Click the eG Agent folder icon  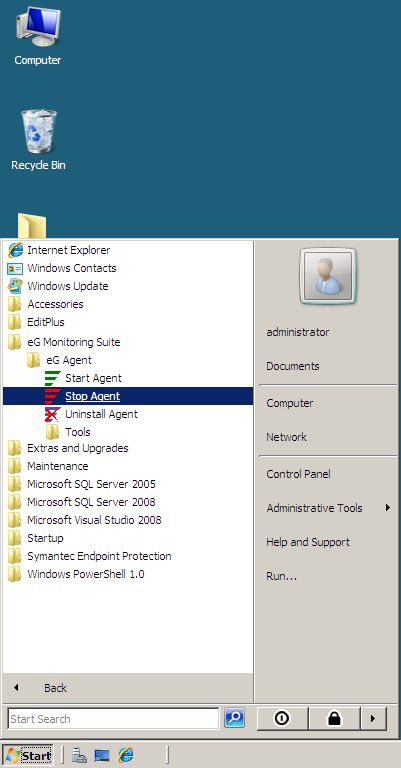tap(34, 360)
